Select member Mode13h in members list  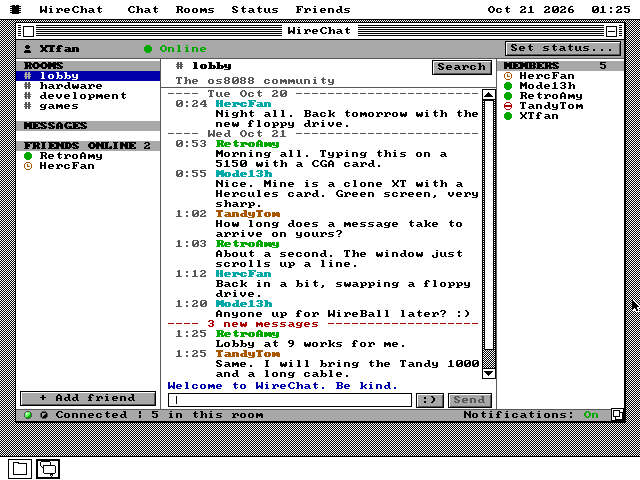(x=560, y=86)
